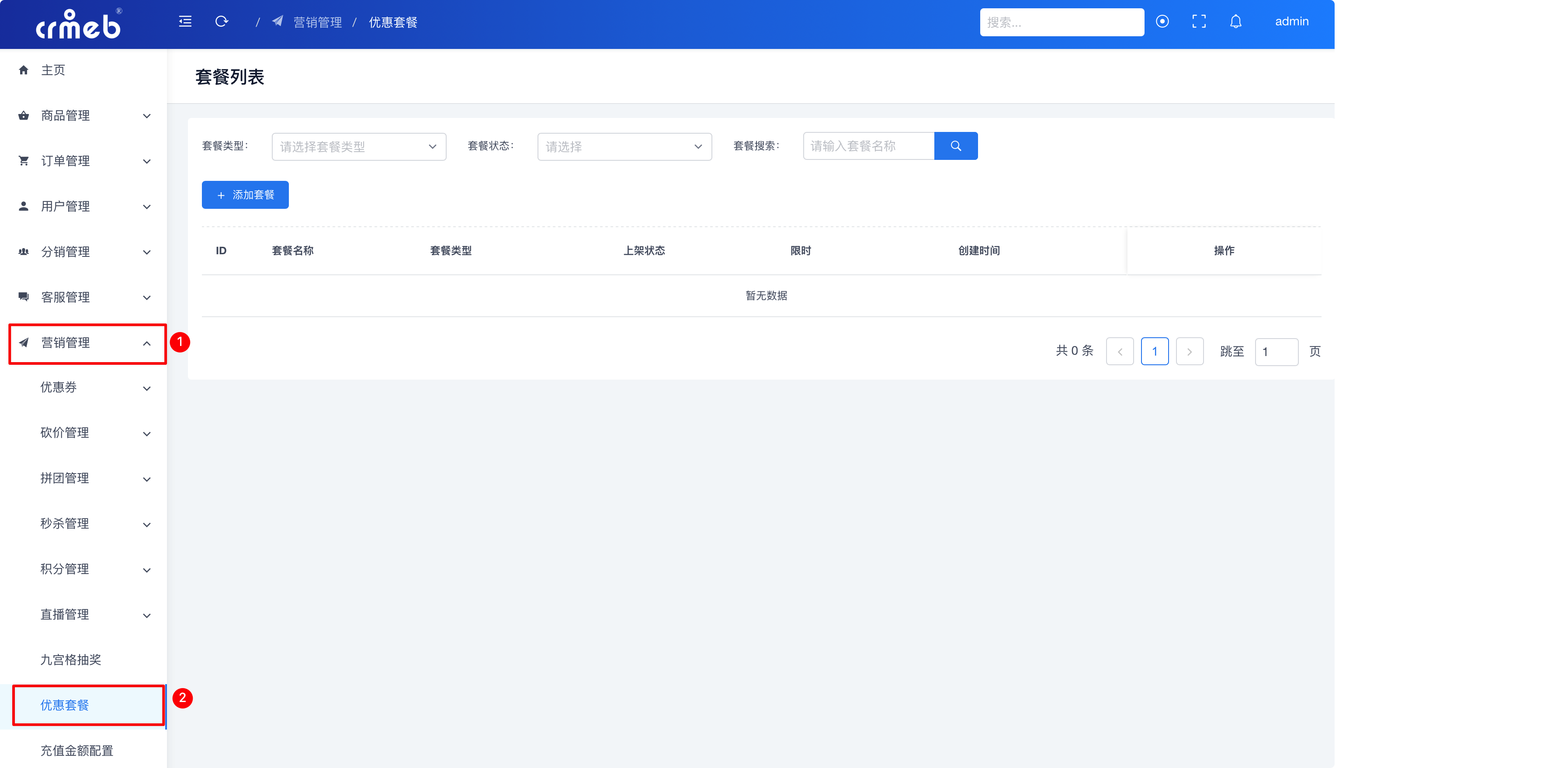The image size is (1568, 768).
Task: Go to previous page arrow
Action: [1119, 351]
